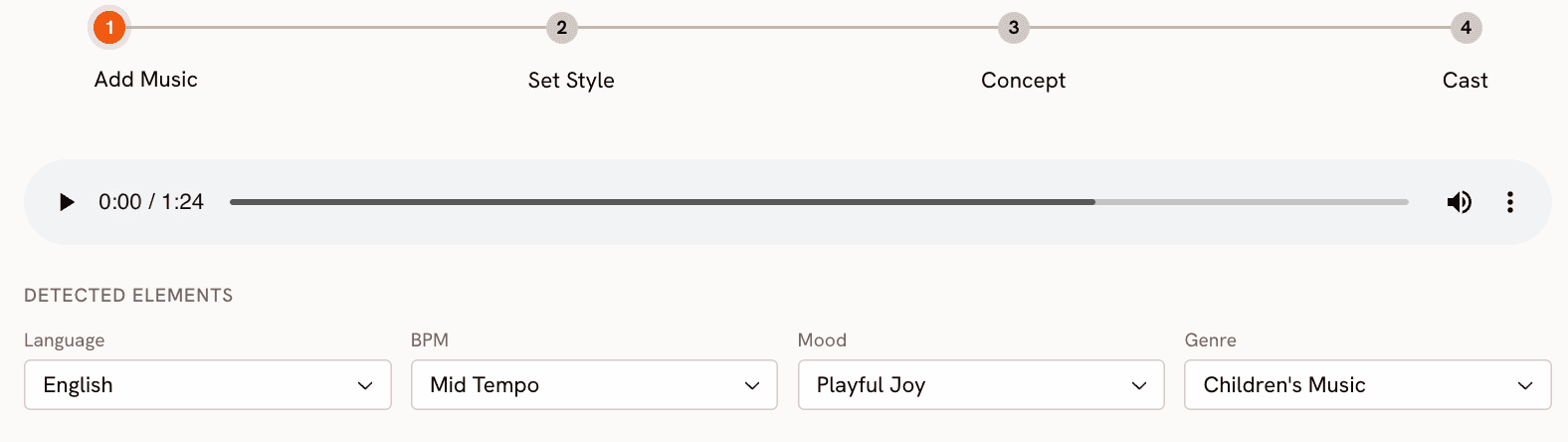Mute the audio player volume
Viewport: 1568px width, 442px height.
click(x=1459, y=202)
